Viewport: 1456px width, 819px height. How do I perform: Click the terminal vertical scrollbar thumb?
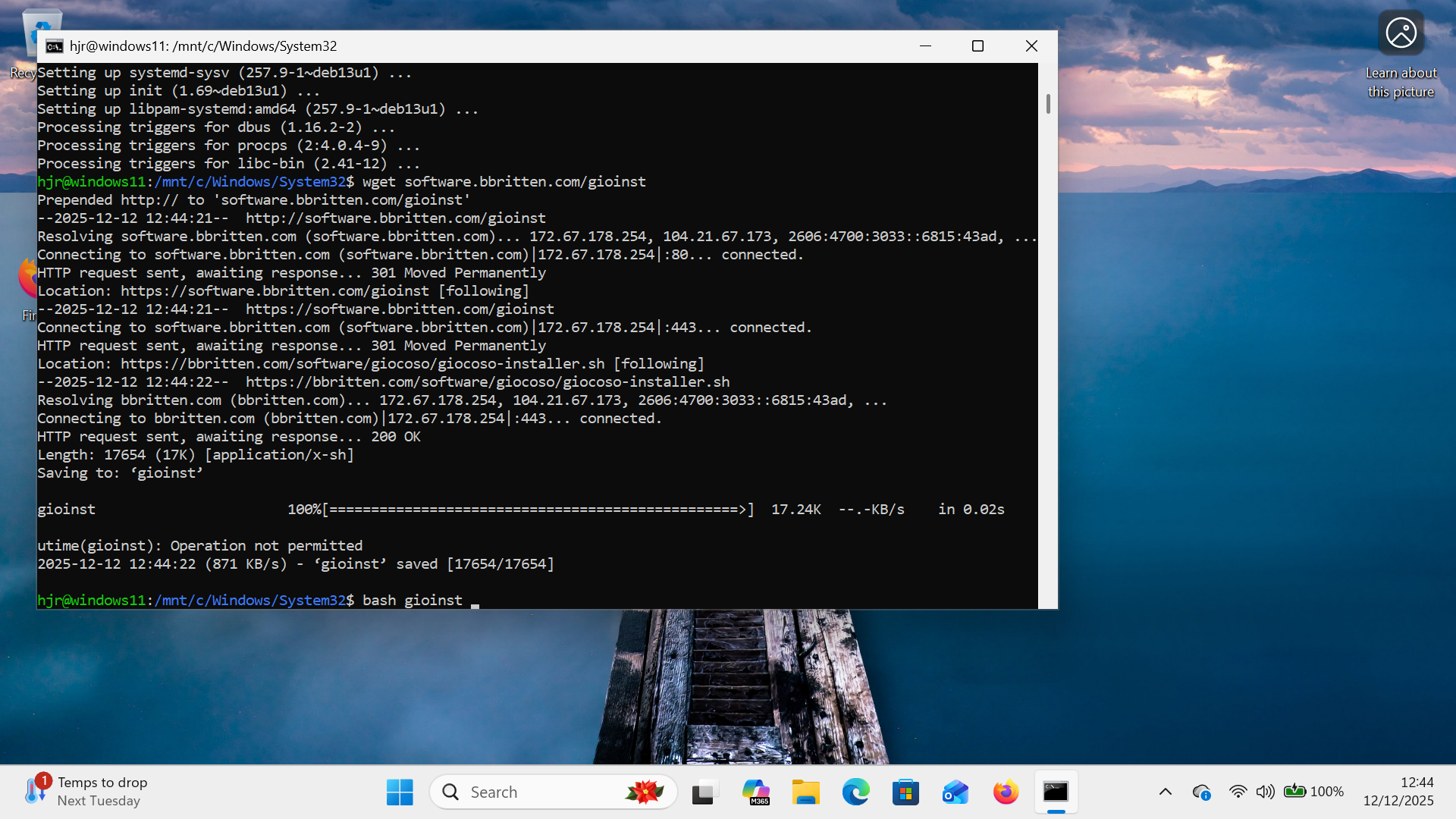[x=1048, y=104]
